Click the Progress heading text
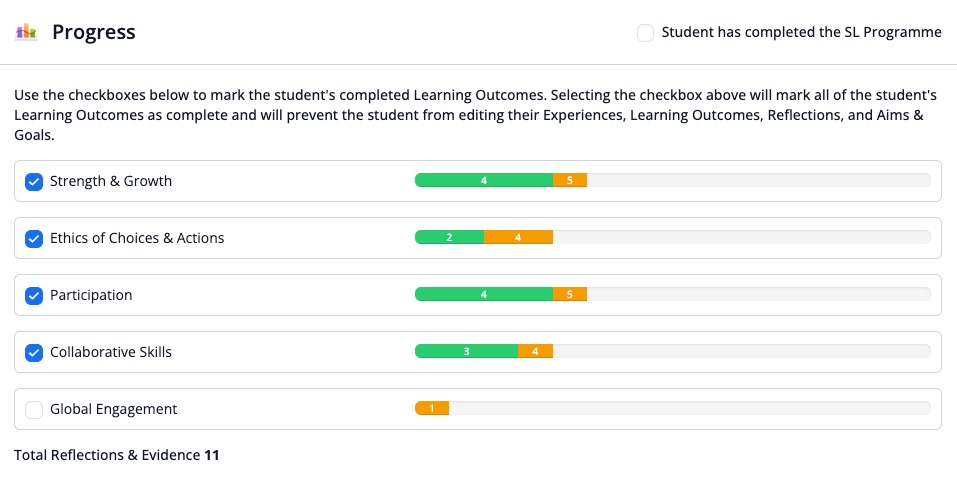 [94, 32]
